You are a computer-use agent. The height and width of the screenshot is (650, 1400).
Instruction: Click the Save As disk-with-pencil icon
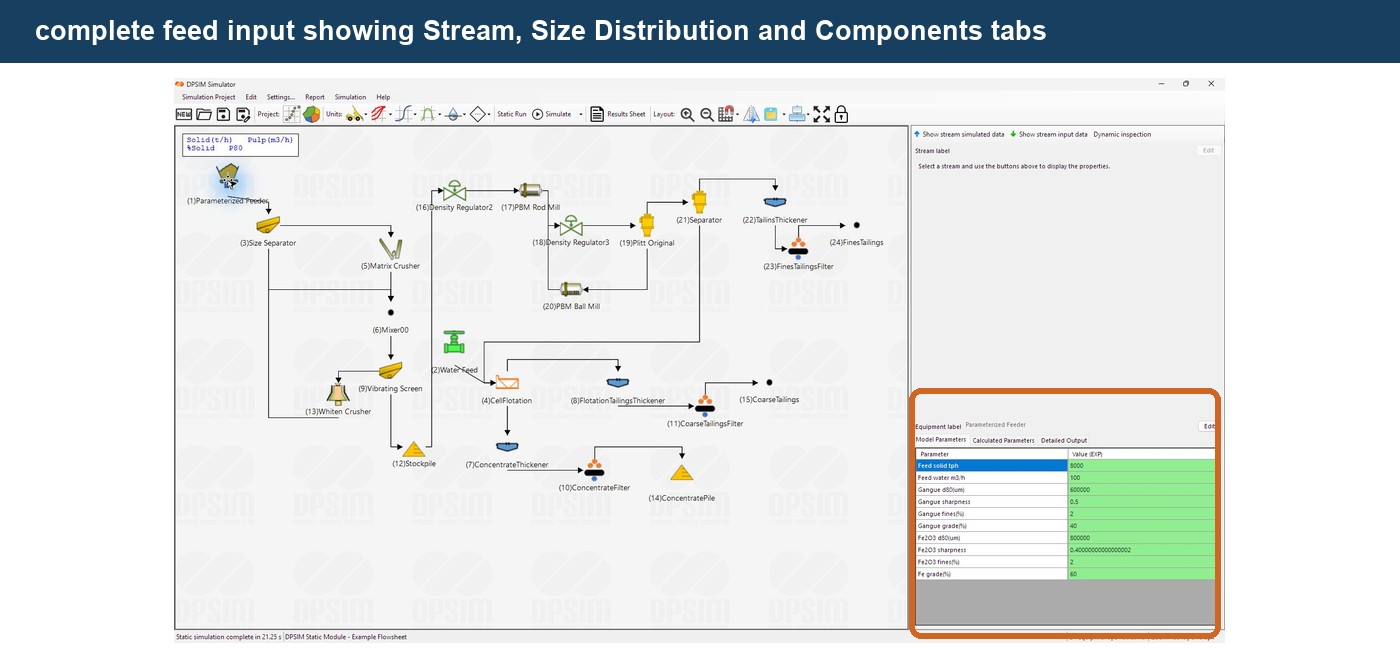tap(243, 114)
